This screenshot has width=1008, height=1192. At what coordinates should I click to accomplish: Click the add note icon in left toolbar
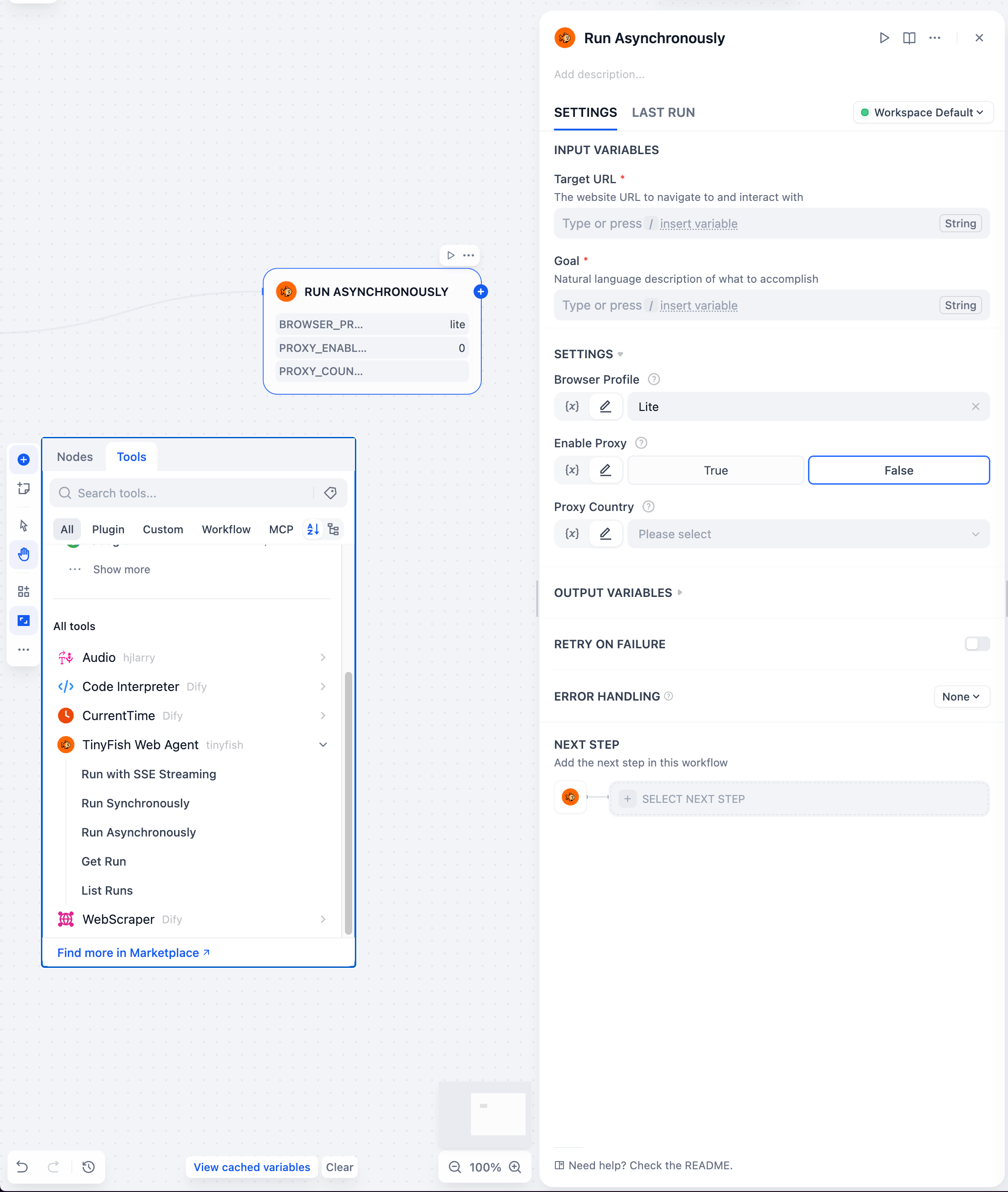(24, 488)
